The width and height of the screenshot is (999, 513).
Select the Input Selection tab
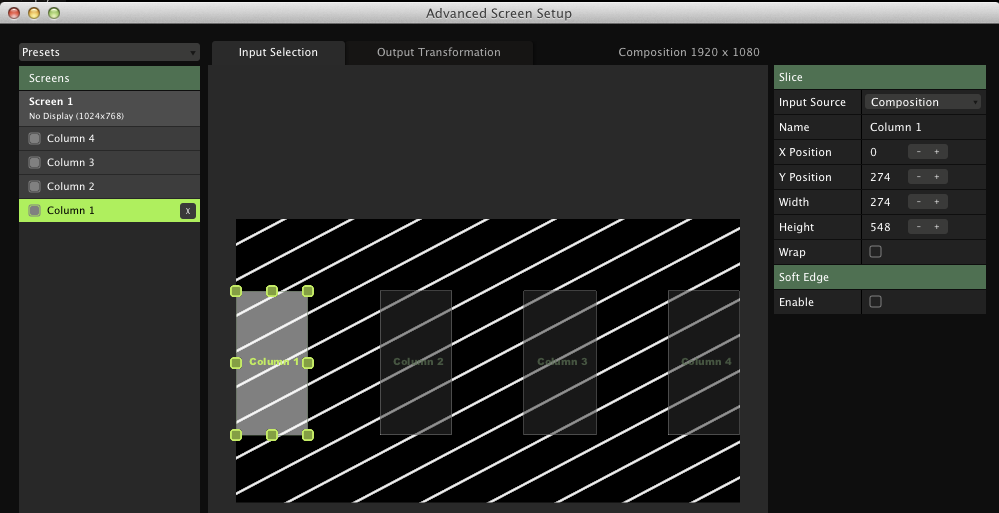[x=278, y=53]
